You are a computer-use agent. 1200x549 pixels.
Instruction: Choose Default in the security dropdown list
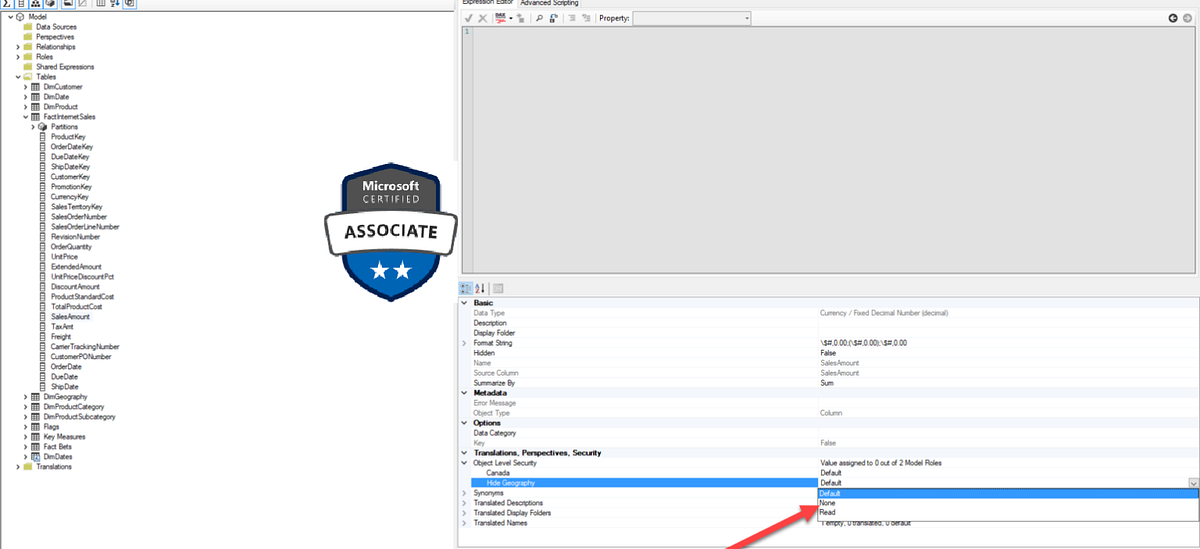point(1008,493)
